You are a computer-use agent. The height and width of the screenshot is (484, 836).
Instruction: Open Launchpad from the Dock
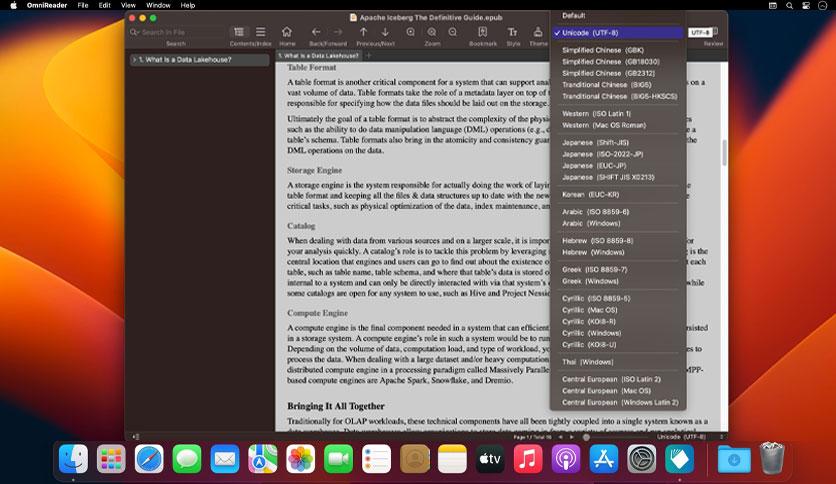[111, 458]
